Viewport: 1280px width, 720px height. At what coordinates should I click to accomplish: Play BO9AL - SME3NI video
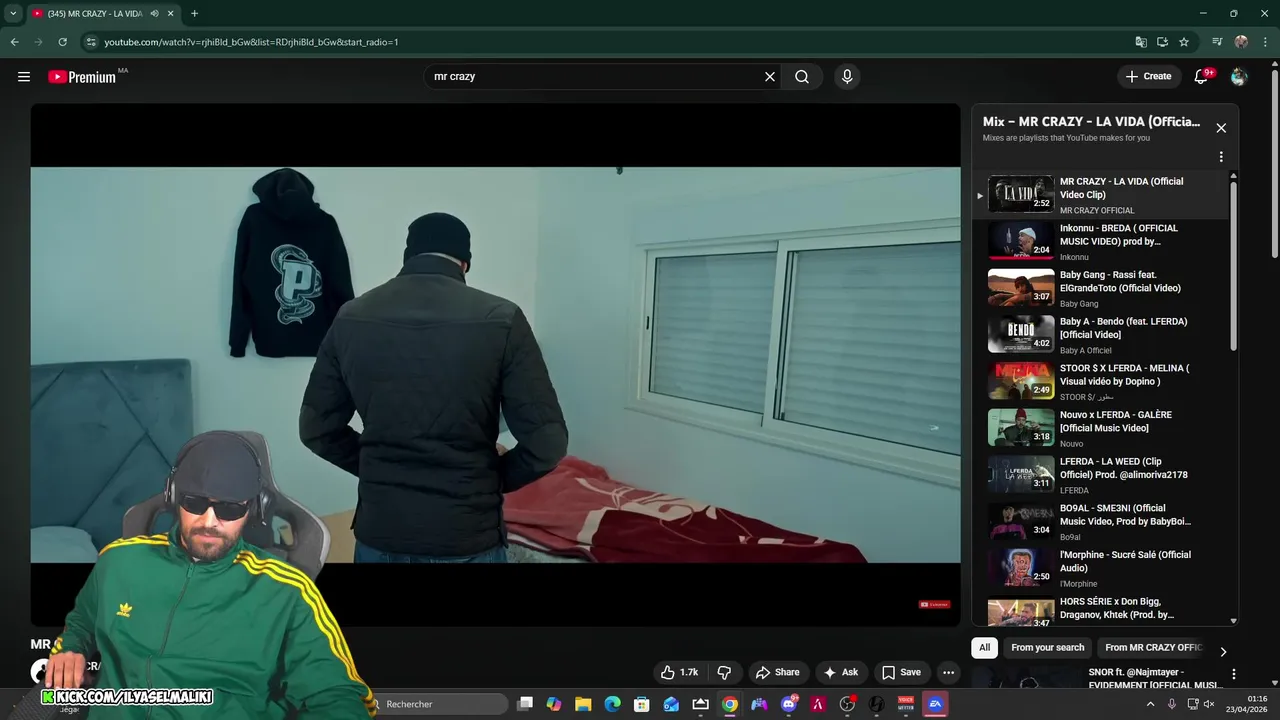pos(1100,522)
